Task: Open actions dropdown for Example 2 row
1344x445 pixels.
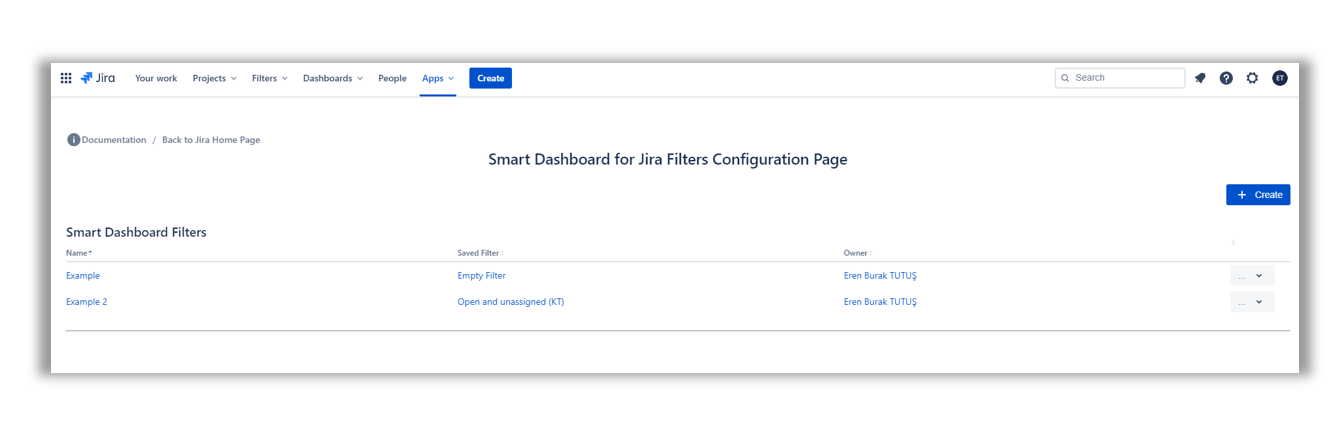Action: point(1252,302)
